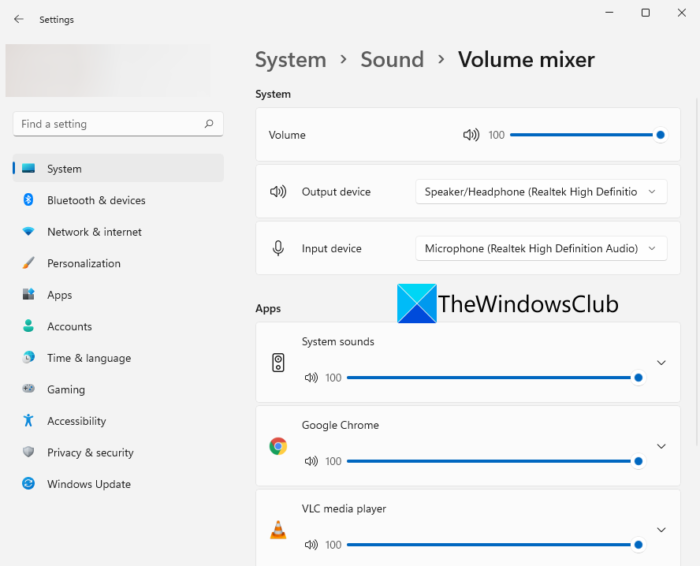Click the Google Chrome app icon
The height and width of the screenshot is (566, 700).
tap(278, 446)
